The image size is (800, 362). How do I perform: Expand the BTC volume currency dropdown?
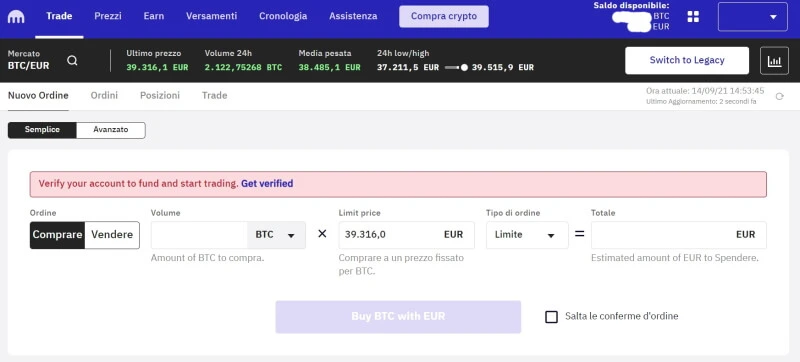click(x=276, y=235)
